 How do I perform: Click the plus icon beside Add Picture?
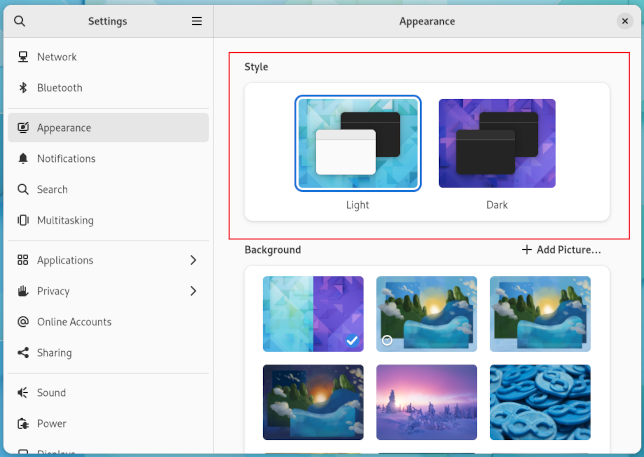(x=527, y=250)
